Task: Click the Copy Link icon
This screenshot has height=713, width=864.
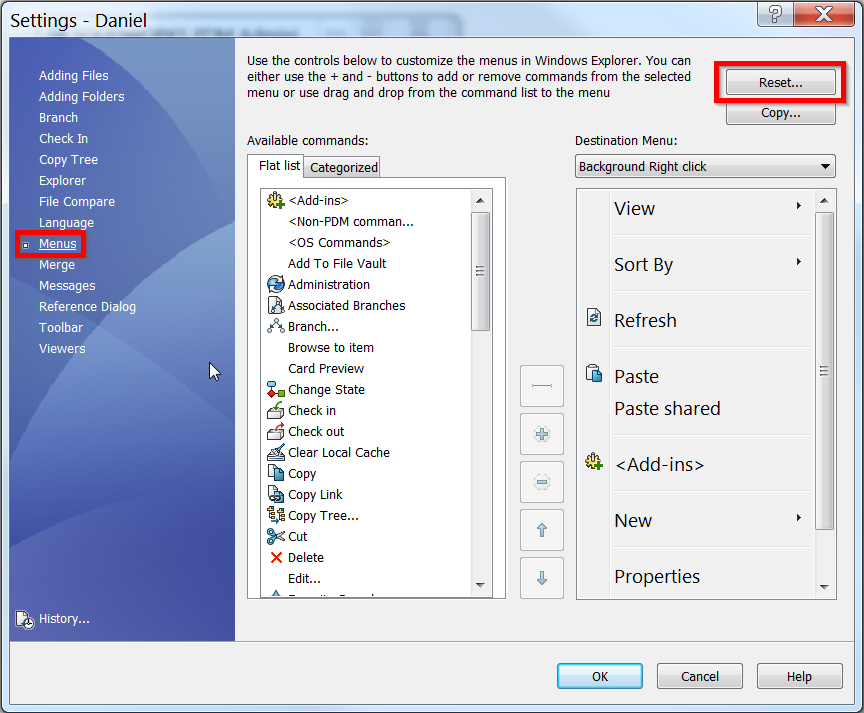Action: [x=276, y=494]
